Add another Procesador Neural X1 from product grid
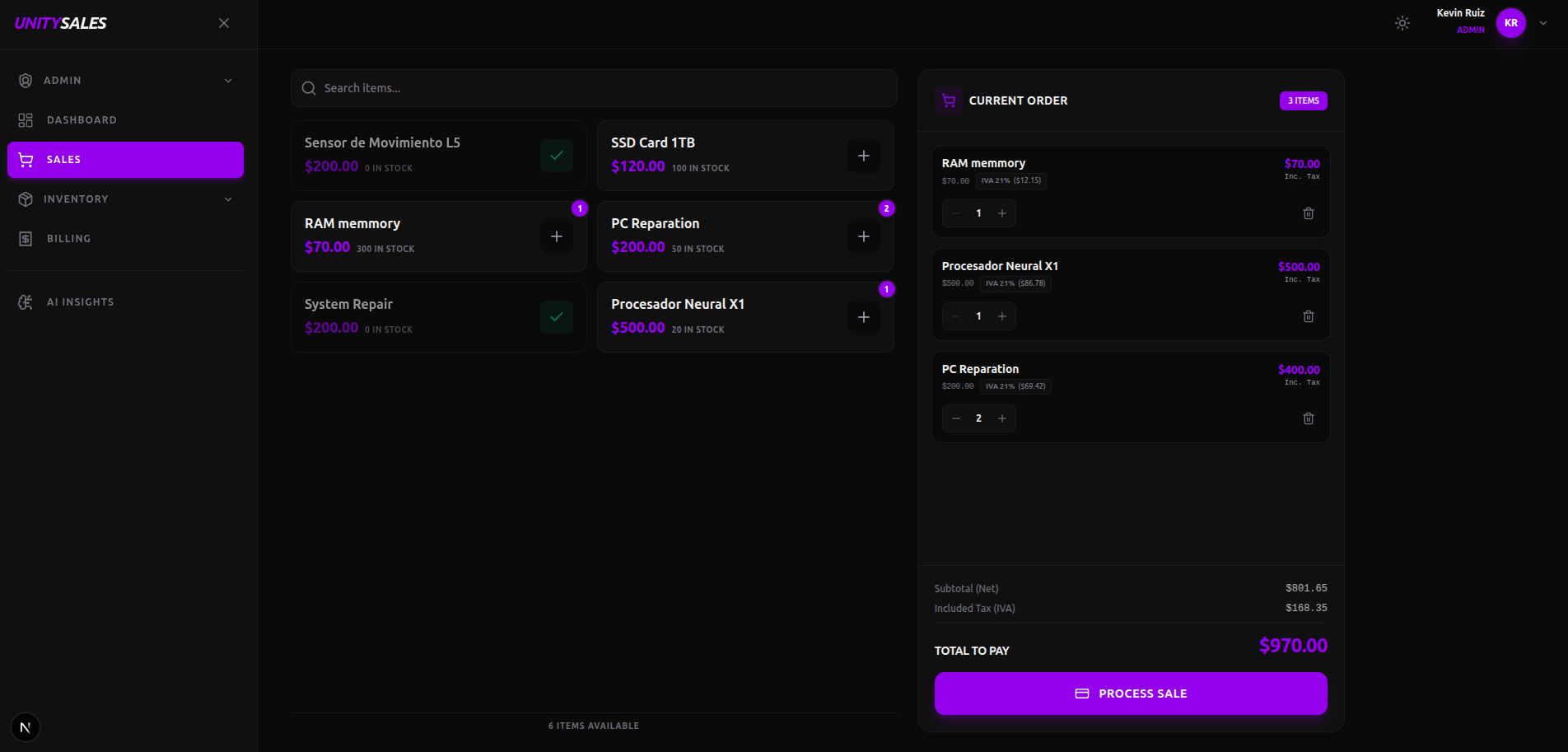This screenshot has height=752, width=1568. pos(863,317)
